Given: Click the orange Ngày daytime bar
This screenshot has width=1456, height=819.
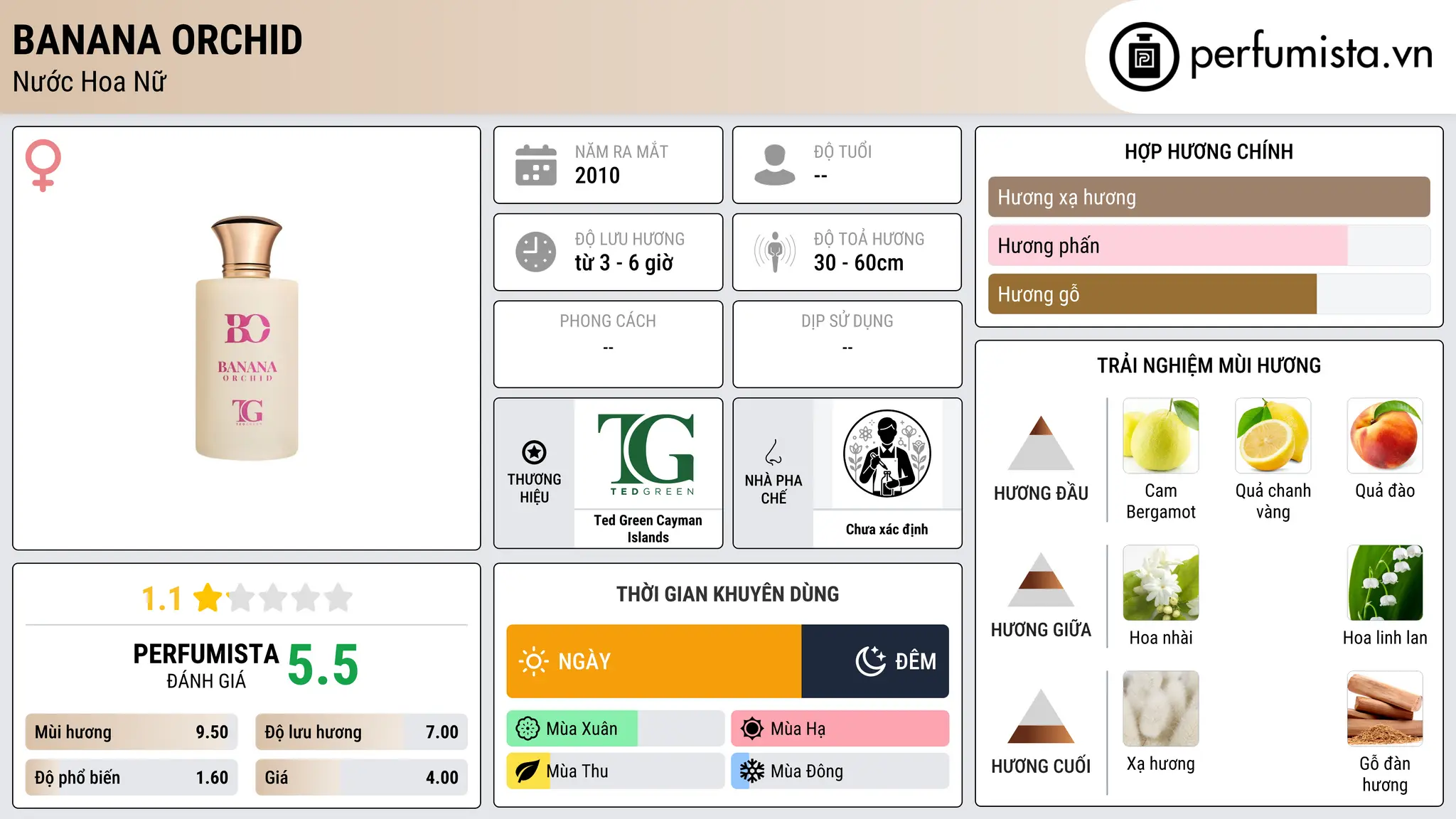Looking at the screenshot, I should pos(654,661).
